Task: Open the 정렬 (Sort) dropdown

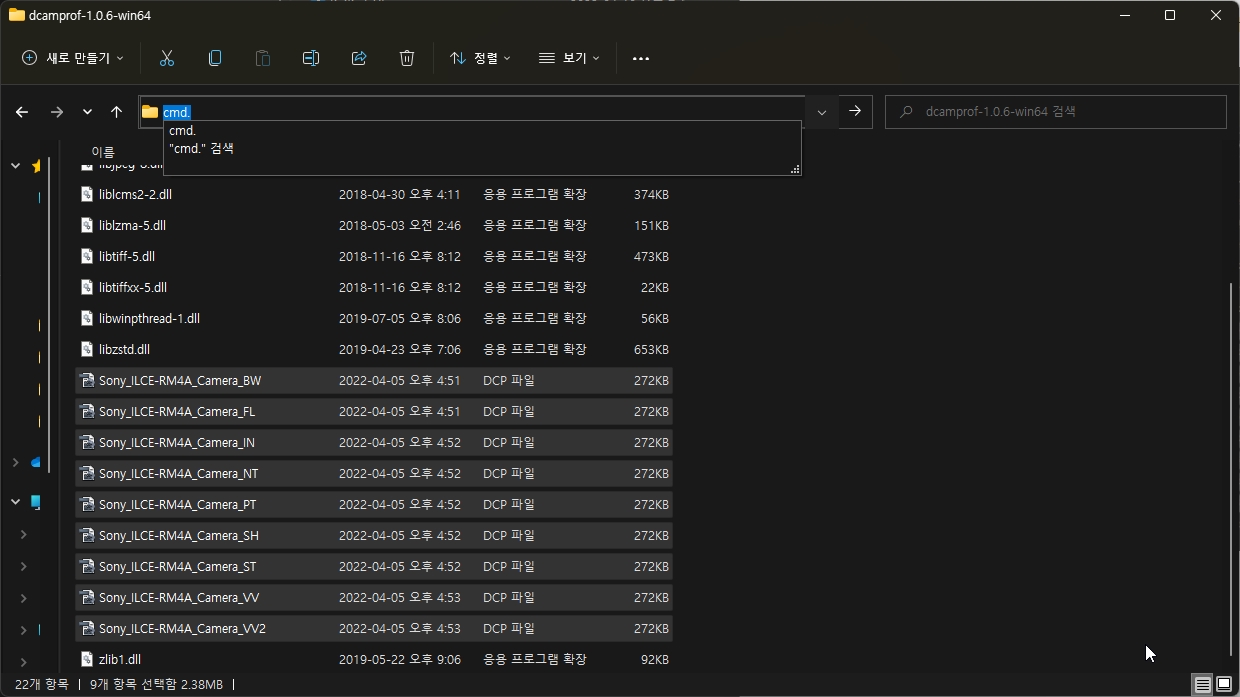Action: (480, 58)
